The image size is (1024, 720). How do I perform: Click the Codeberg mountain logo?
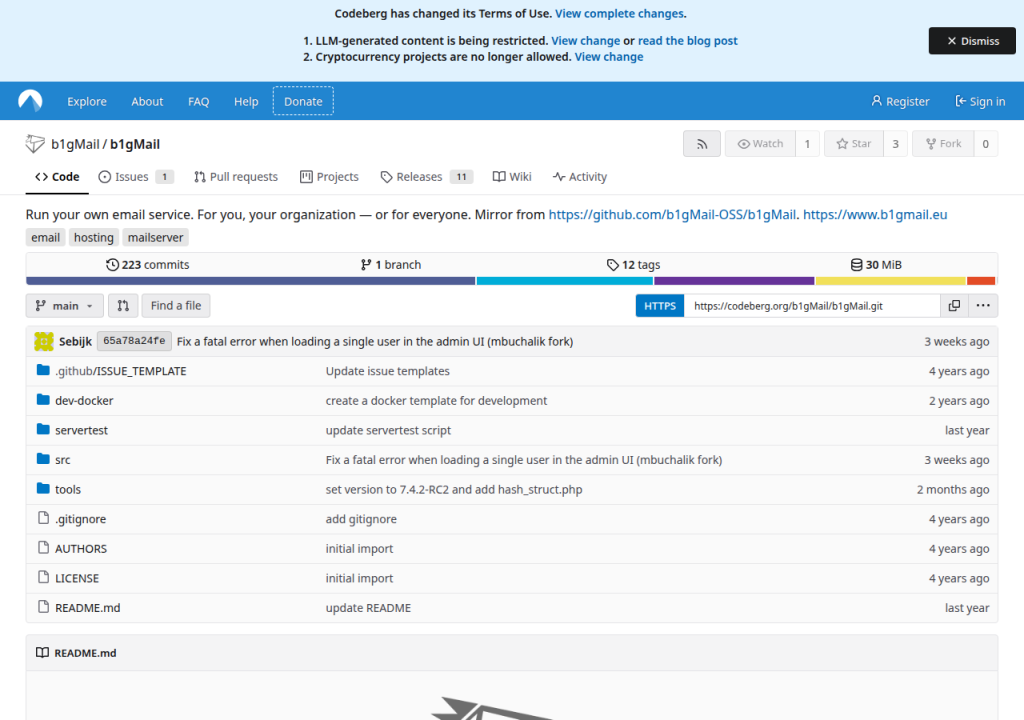pyautogui.click(x=30, y=101)
